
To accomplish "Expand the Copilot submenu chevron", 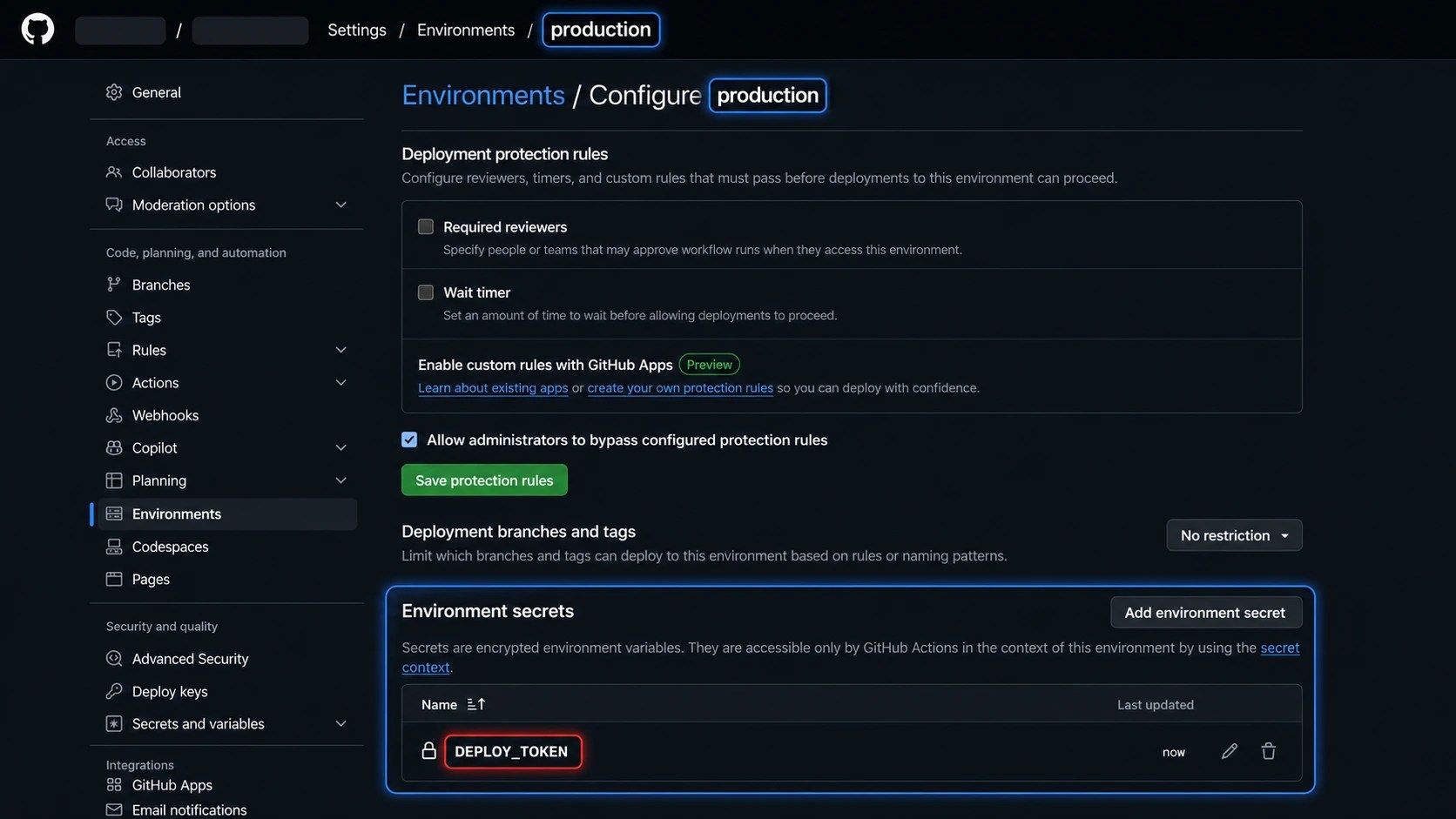I will click(x=341, y=448).
